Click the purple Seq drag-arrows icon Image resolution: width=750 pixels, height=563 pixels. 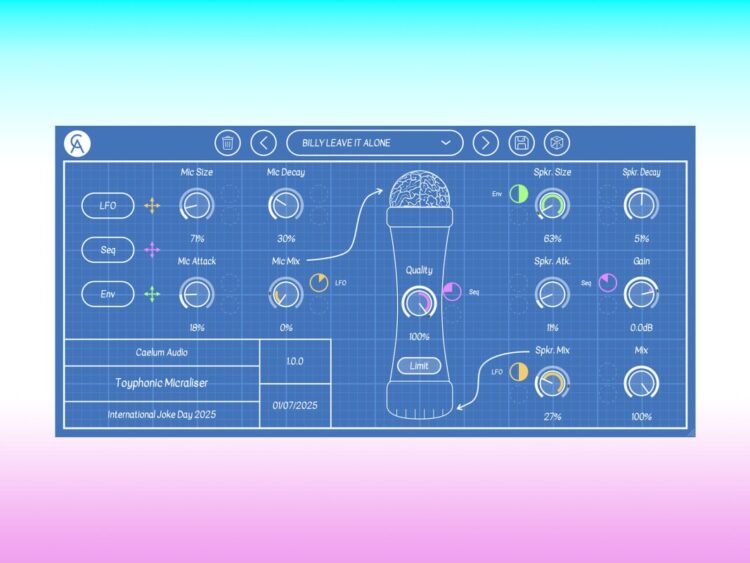[x=152, y=249]
